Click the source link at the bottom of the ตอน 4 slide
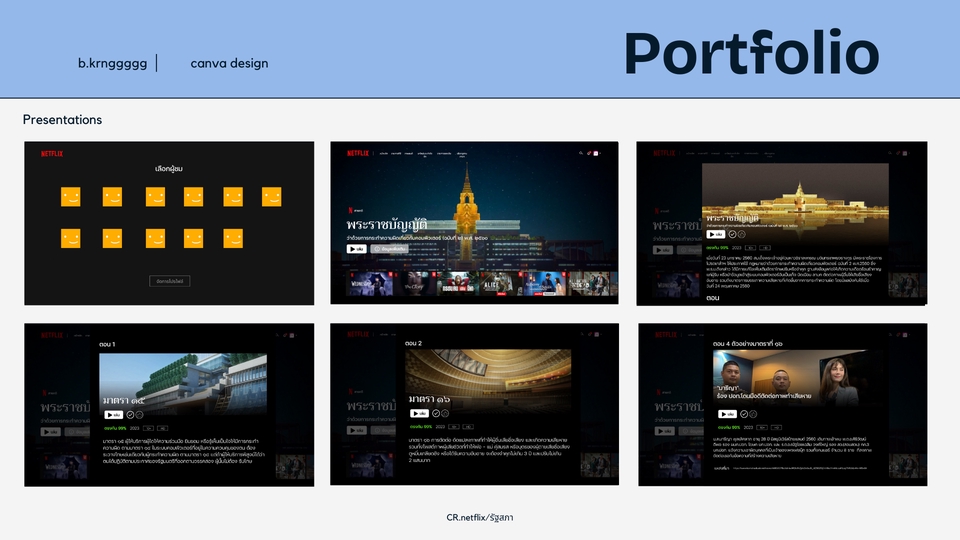This screenshot has height=540, width=960. tap(798, 468)
